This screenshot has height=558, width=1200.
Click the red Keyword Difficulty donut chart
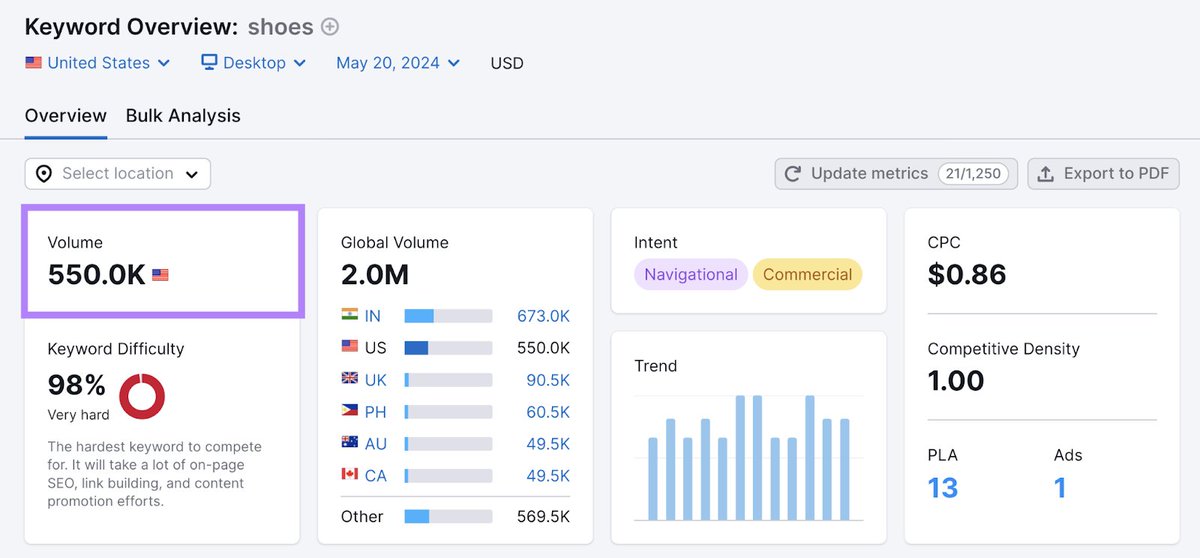click(142, 396)
